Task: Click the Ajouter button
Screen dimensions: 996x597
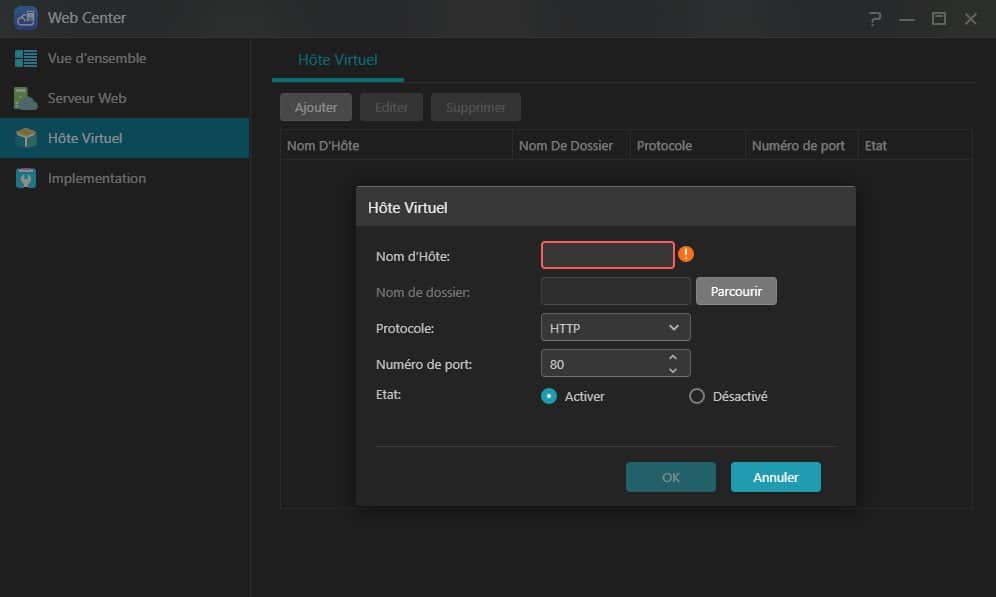Action: pos(316,107)
